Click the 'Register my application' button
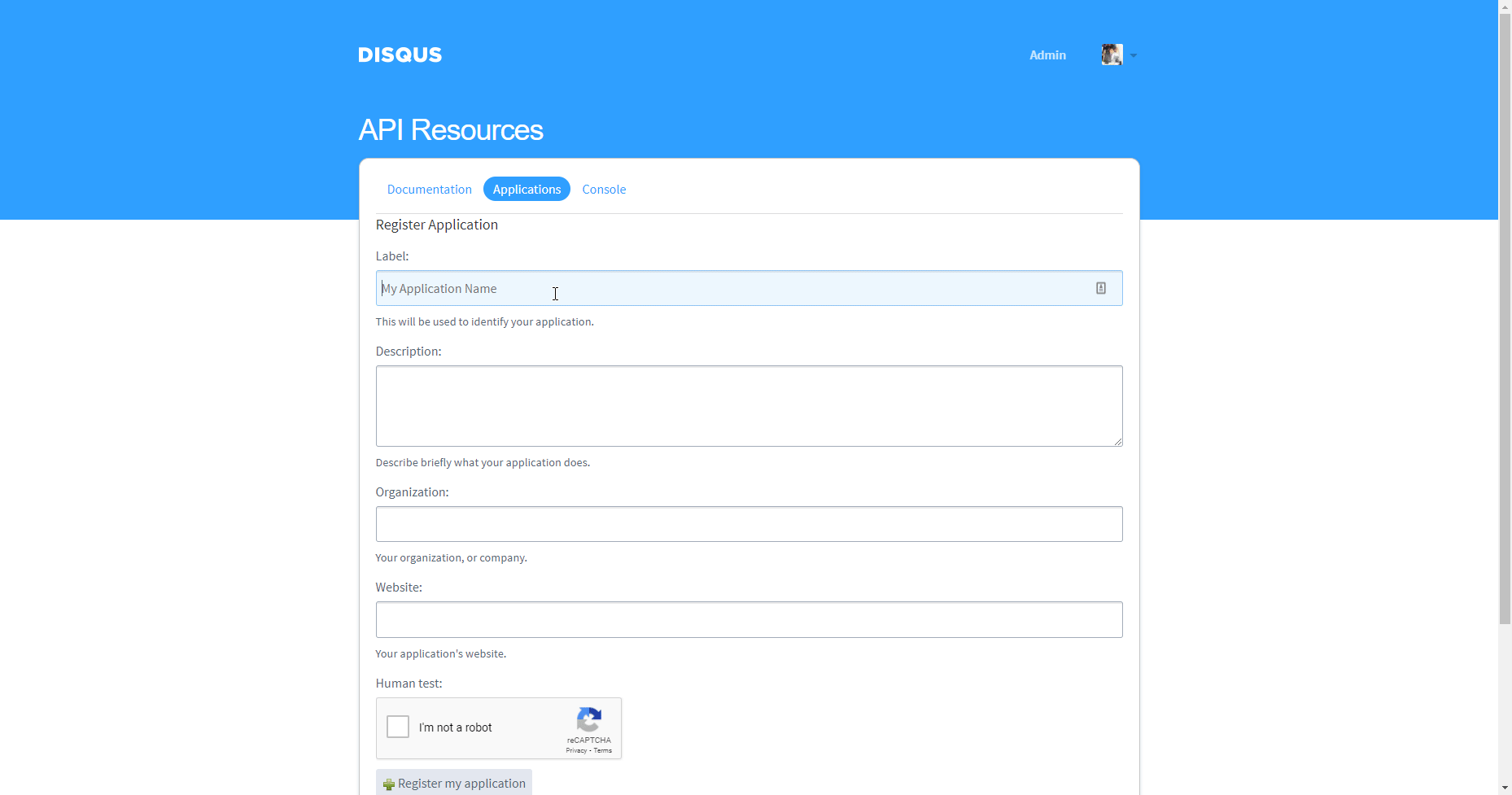 coord(453,783)
